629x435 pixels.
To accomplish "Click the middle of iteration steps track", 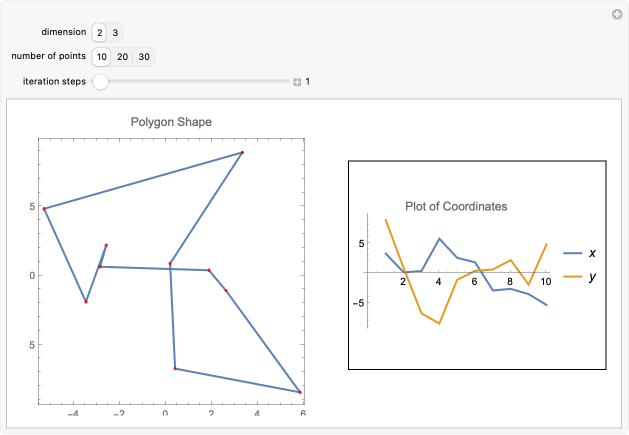I will click(x=191, y=81).
